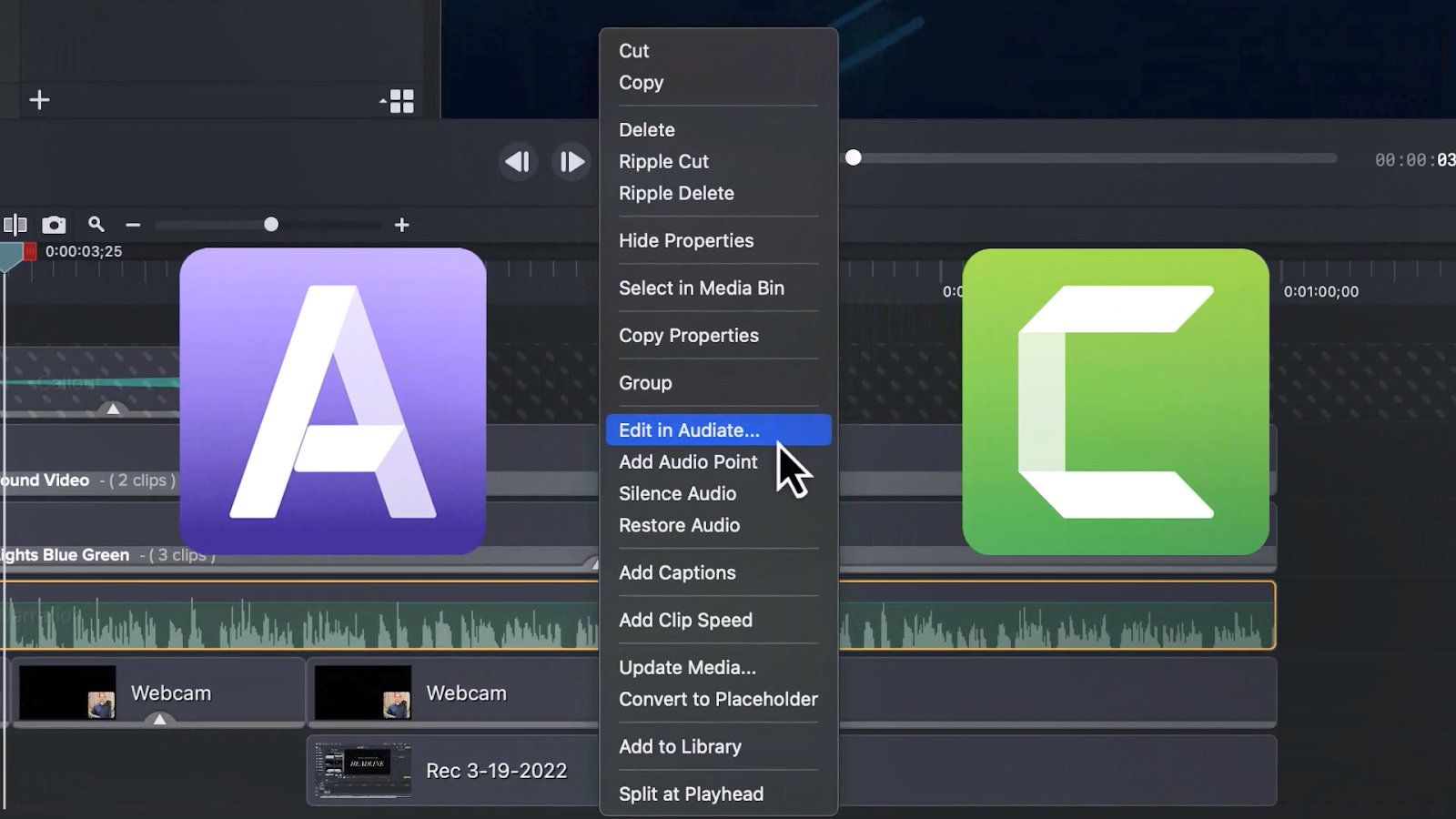Click the timeline zoom slider knob
The image size is (1456, 819).
(x=271, y=225)
